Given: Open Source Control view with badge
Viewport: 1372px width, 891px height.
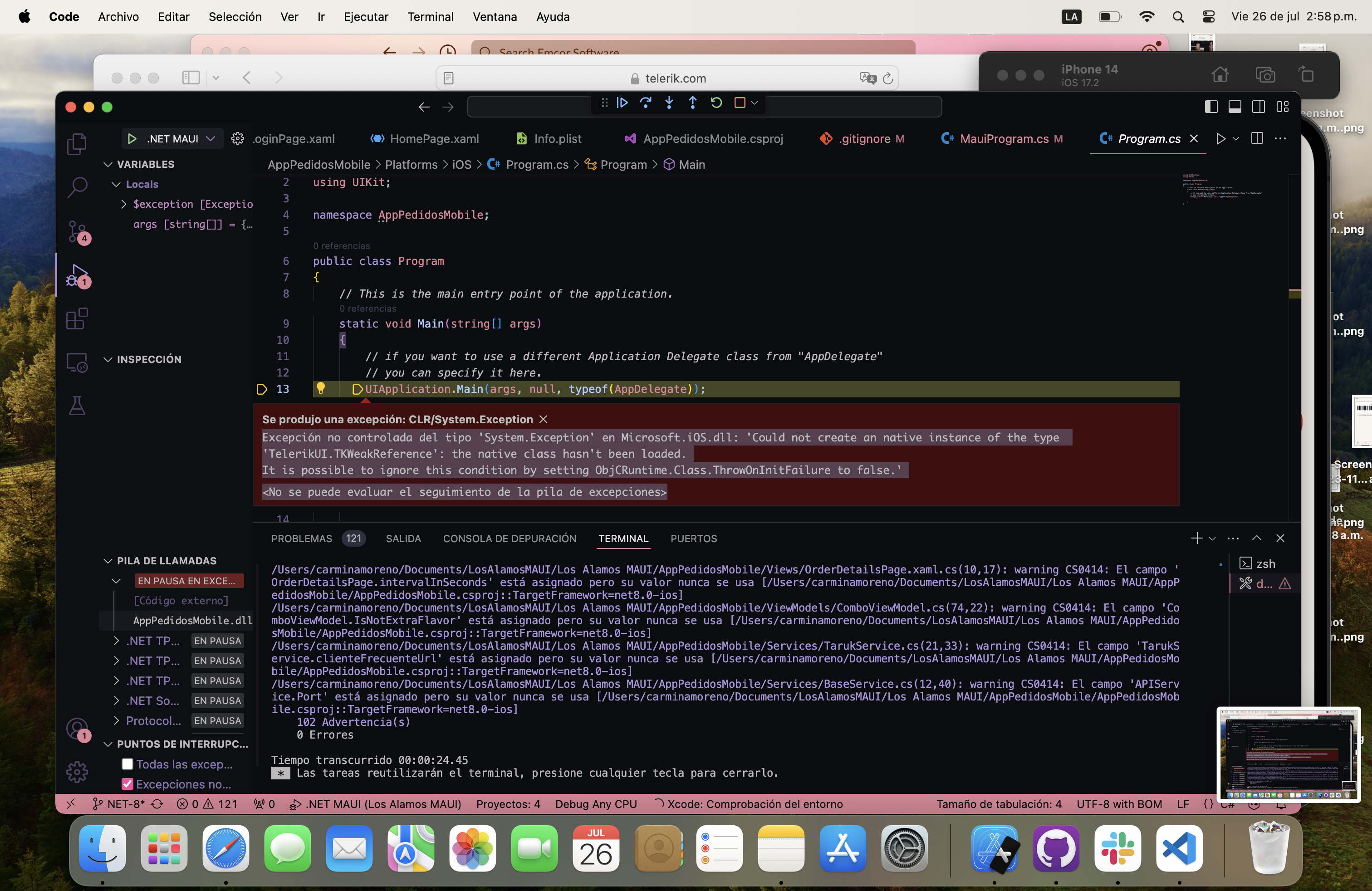Looking at the screenshot, I should (x=77, y=231).
